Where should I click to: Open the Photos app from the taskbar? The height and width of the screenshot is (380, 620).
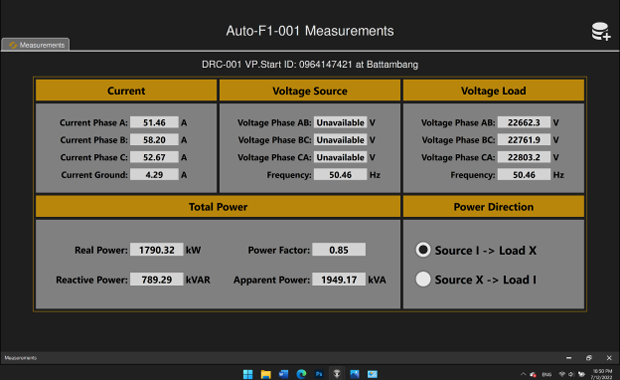355,374
